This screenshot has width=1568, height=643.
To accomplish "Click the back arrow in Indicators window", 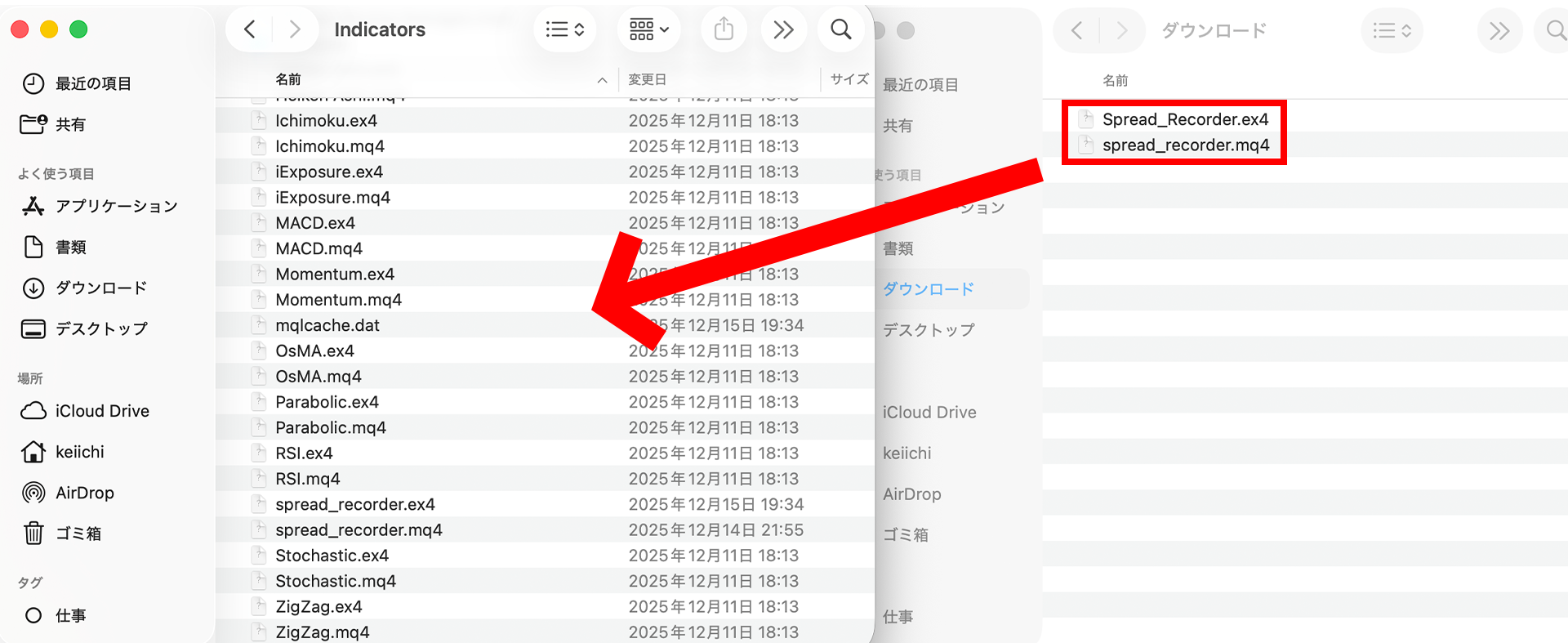I will point(250,30).
